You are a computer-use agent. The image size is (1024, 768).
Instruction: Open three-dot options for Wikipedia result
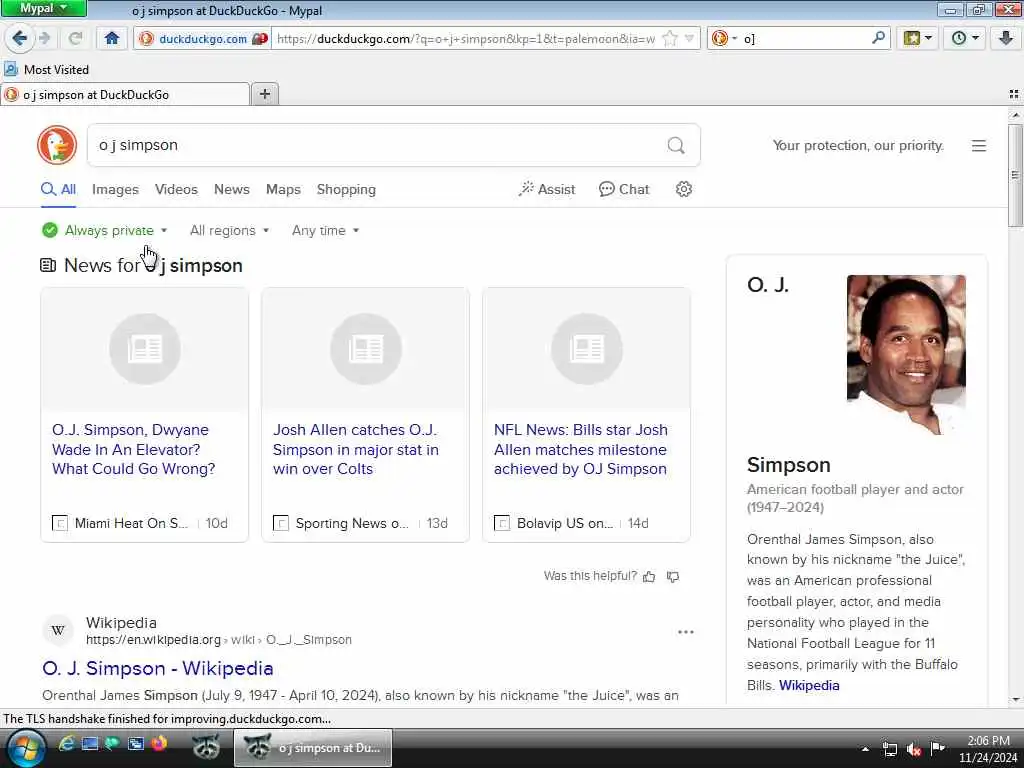[x=686, y=632]
